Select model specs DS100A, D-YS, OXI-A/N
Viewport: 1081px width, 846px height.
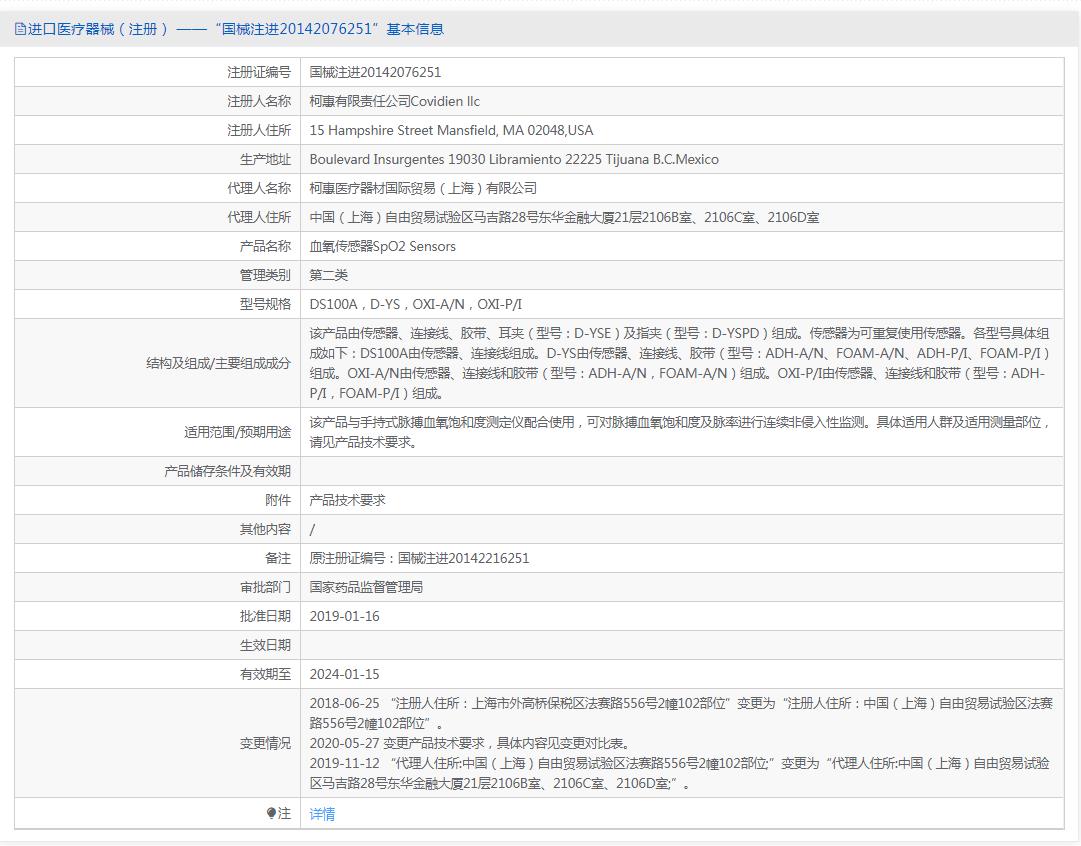[416, 304]
